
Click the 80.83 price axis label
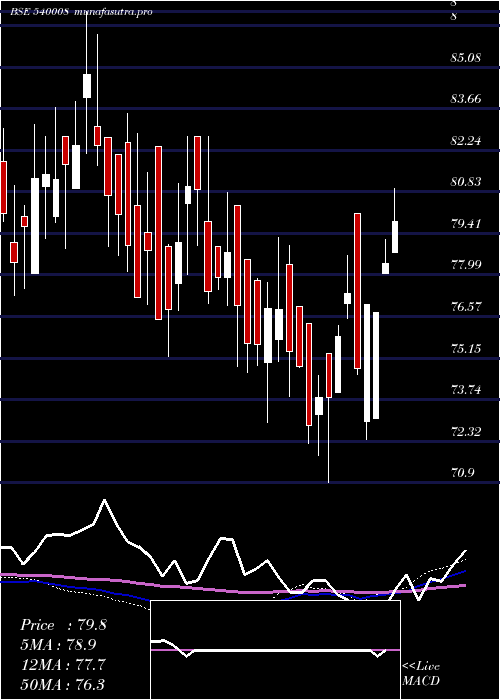(x=466, y=182)
